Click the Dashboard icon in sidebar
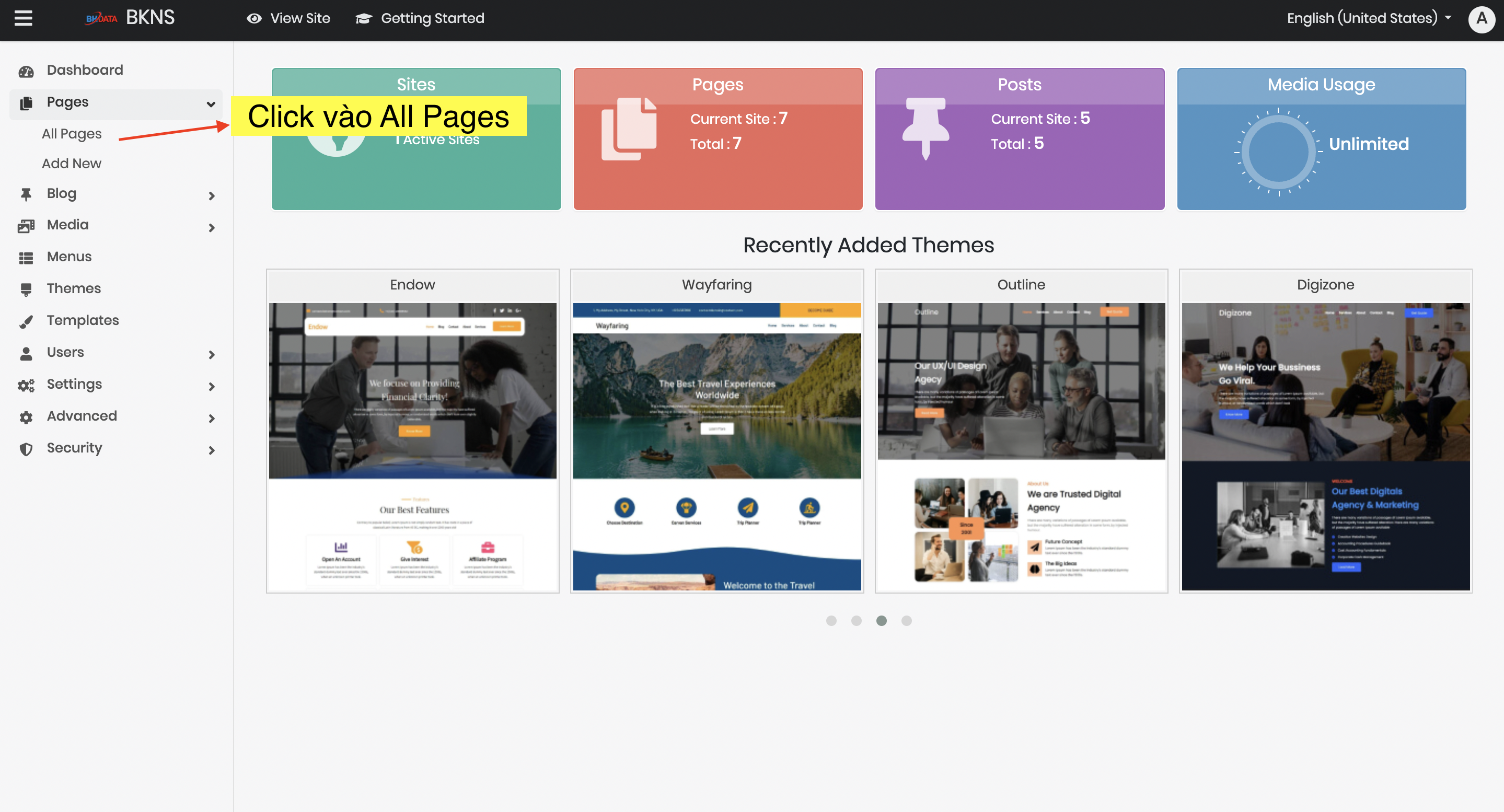 coord(26,70)
